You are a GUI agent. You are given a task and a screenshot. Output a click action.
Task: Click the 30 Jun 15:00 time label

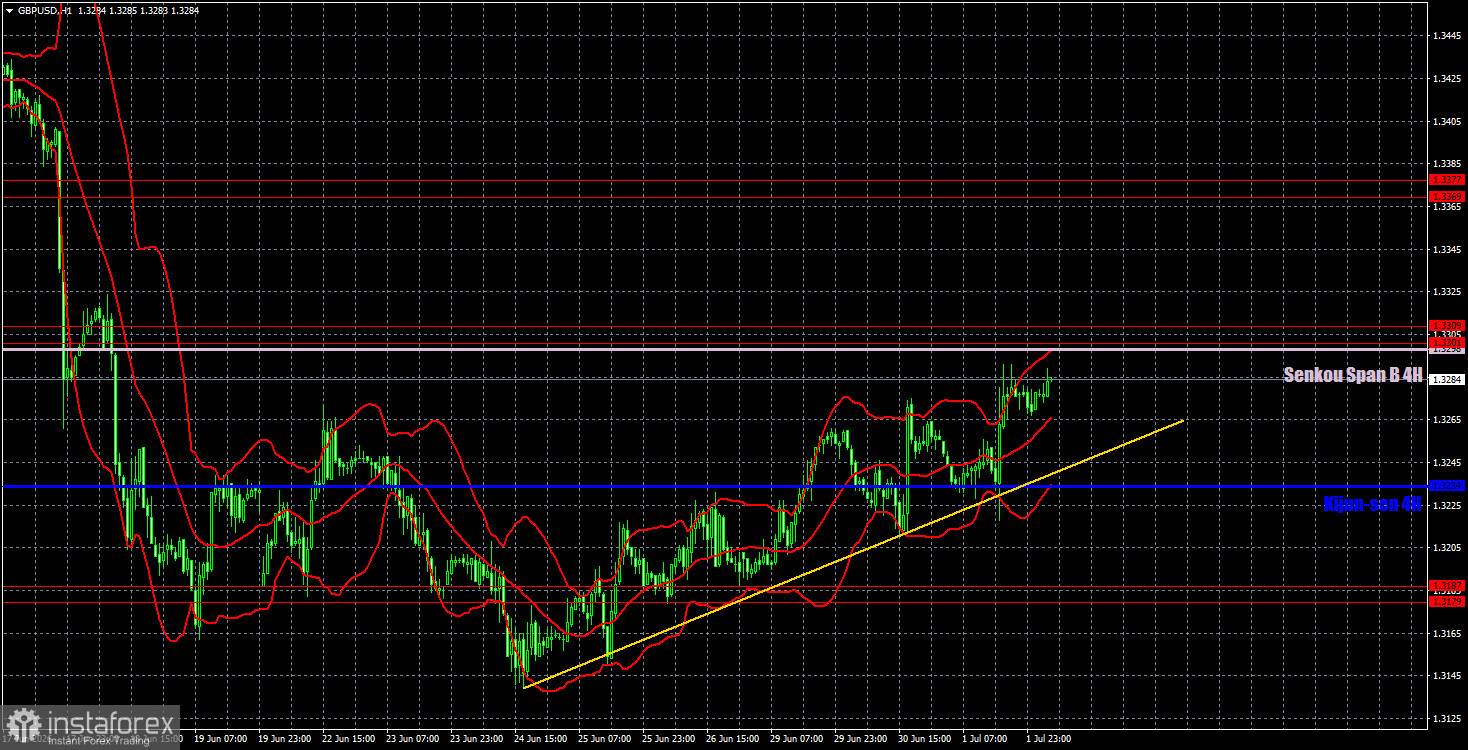pos(924,740)
